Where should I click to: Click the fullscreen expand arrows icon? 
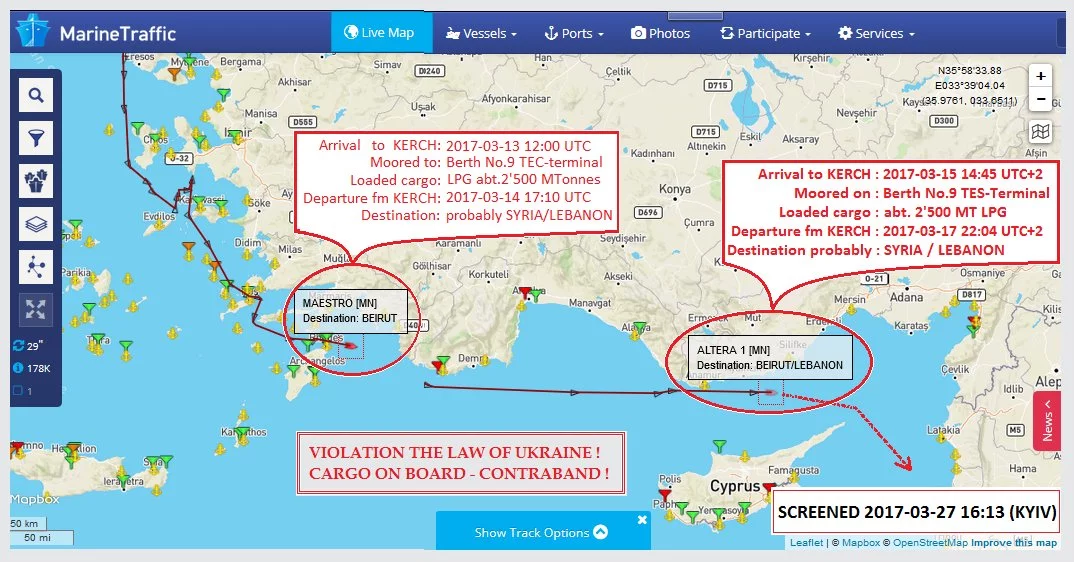[x=36, y=310]
